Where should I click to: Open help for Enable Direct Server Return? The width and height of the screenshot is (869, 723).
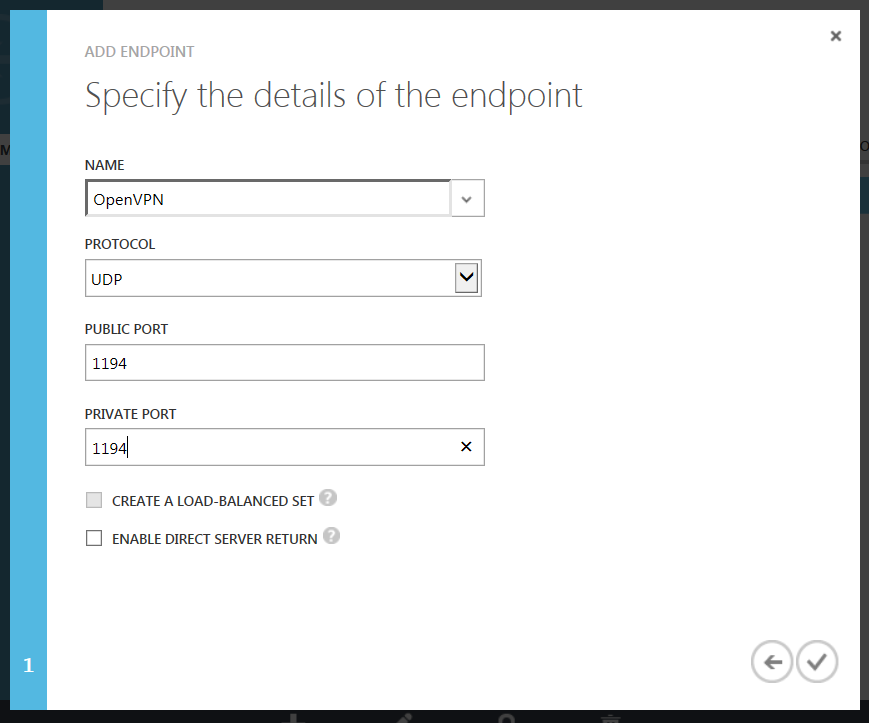click(332, 537)
